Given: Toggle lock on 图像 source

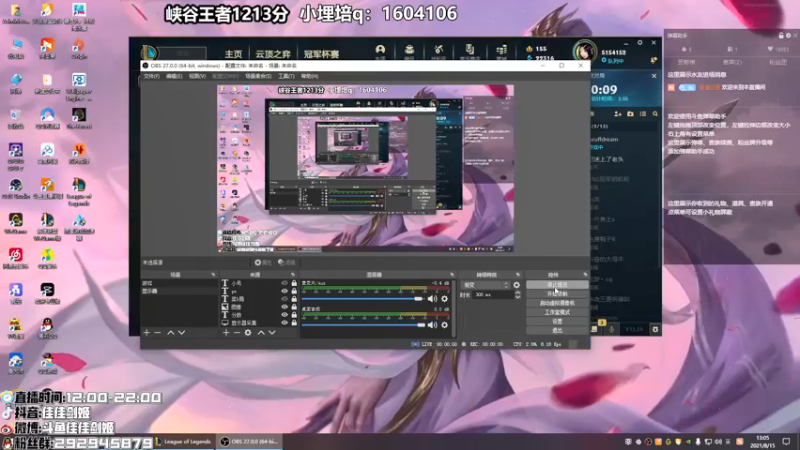Looking at the screenshot, I should click(294, 307).
